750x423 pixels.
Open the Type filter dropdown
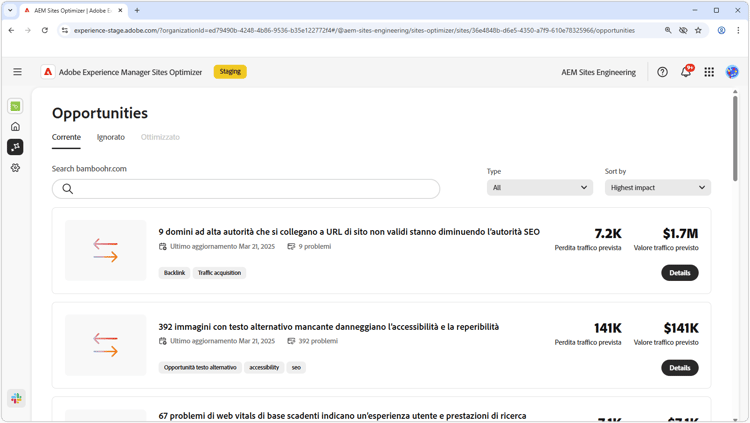click(540, 188)
